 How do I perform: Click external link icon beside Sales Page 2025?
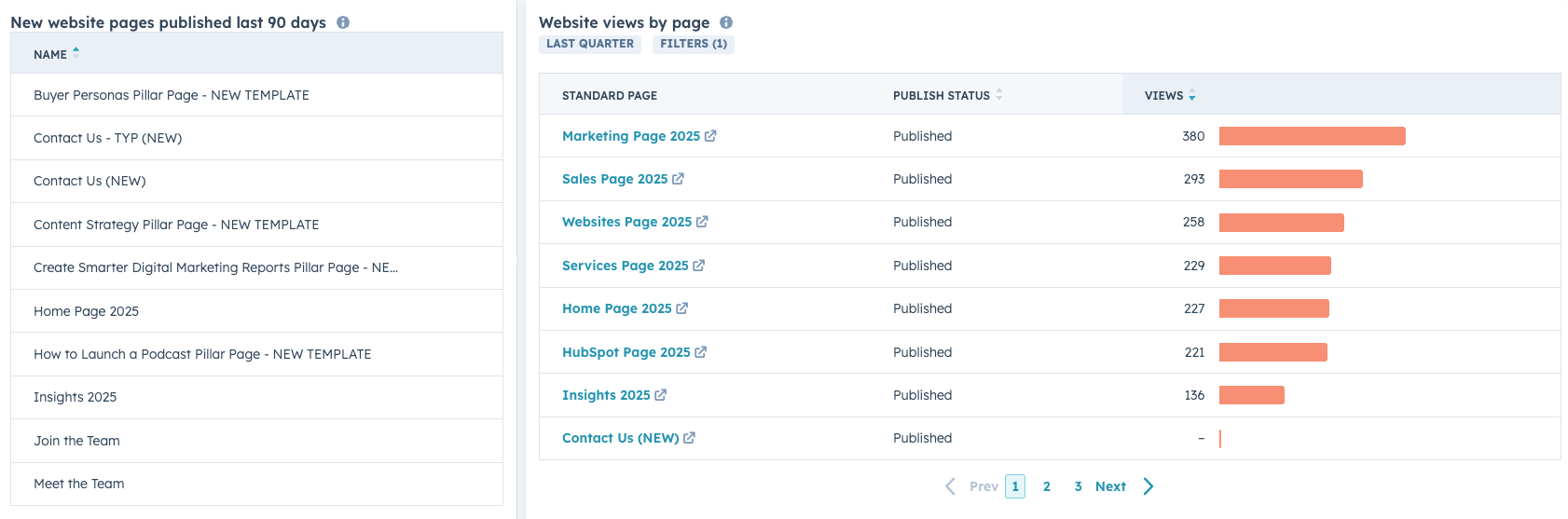[x=678, y=179]
